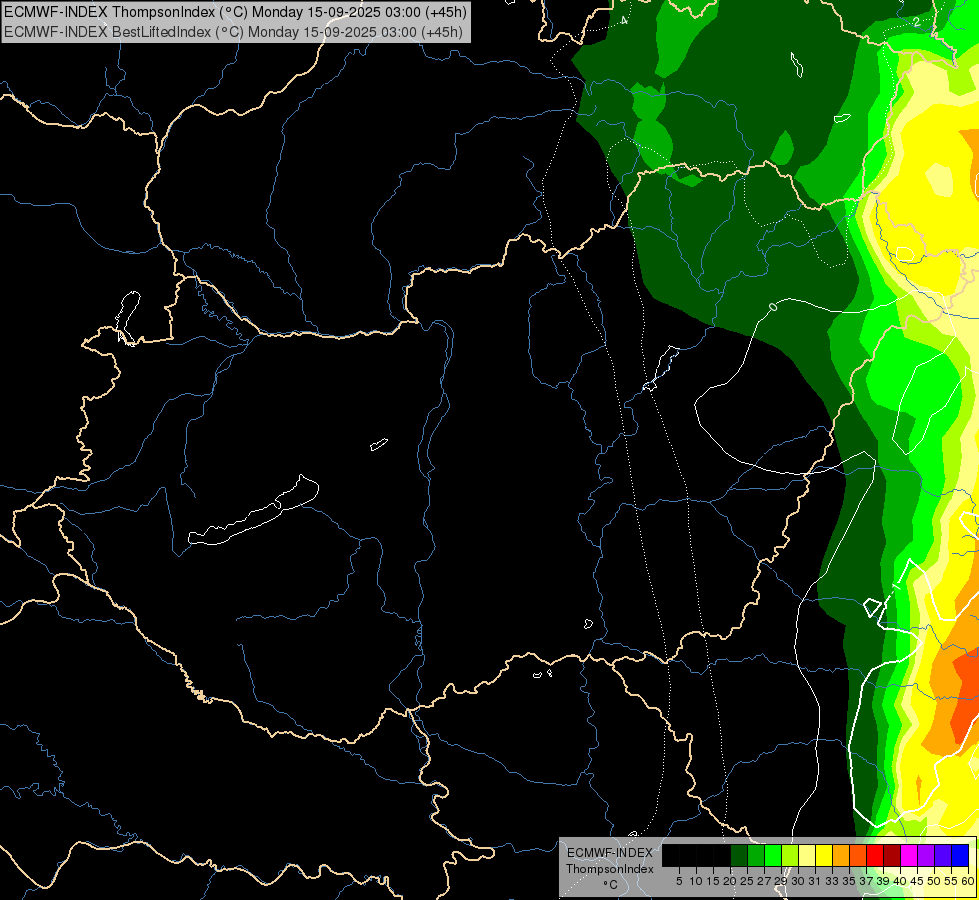Click the legend tick value 35
Image resolution: width=979 pixels, height=900 pixels.
pyautogui.click(x=849, y=881)
